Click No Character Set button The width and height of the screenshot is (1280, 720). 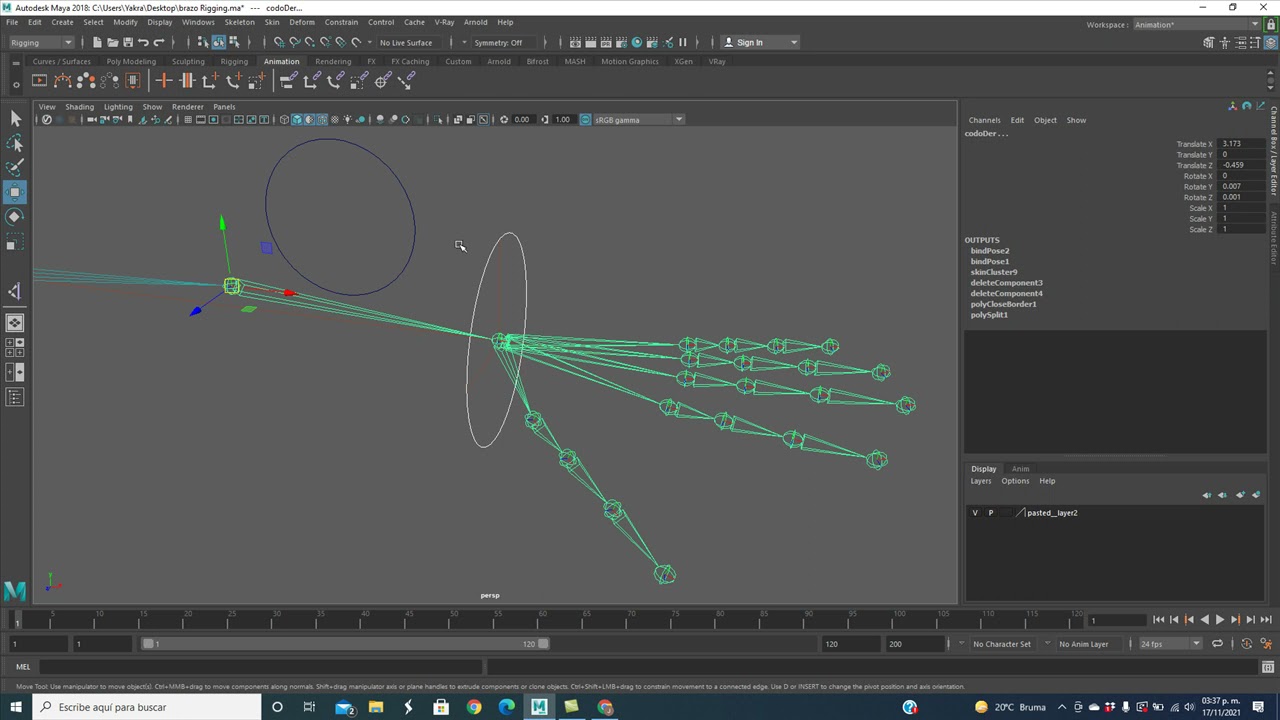(x=1002, y=644)
